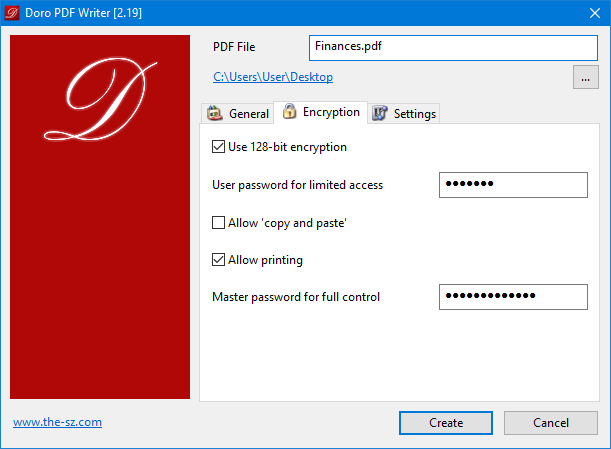Switch to the General tab

(x=238, y=113)
